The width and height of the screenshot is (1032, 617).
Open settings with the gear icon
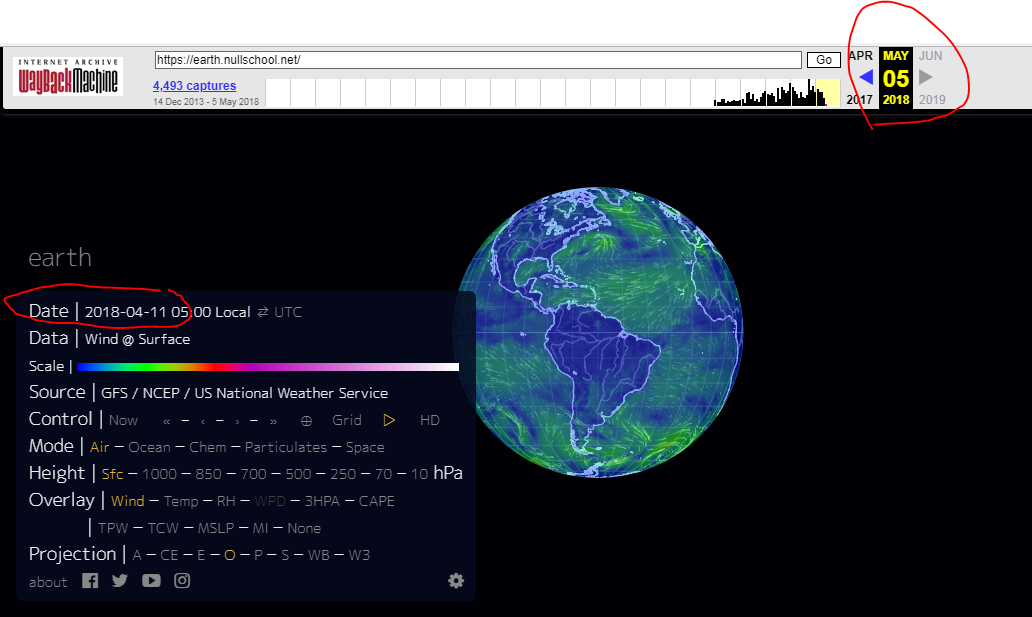[456, 581]
